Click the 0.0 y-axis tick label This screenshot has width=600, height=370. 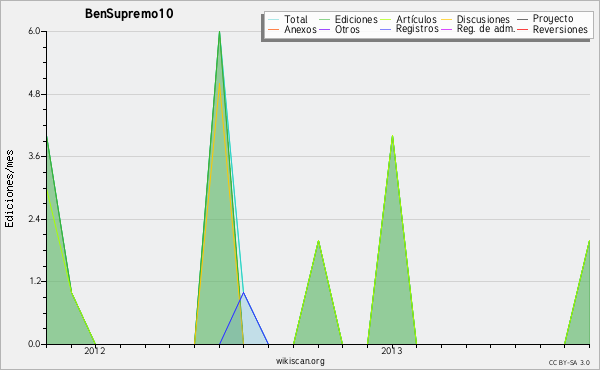[x=34, y=344]
